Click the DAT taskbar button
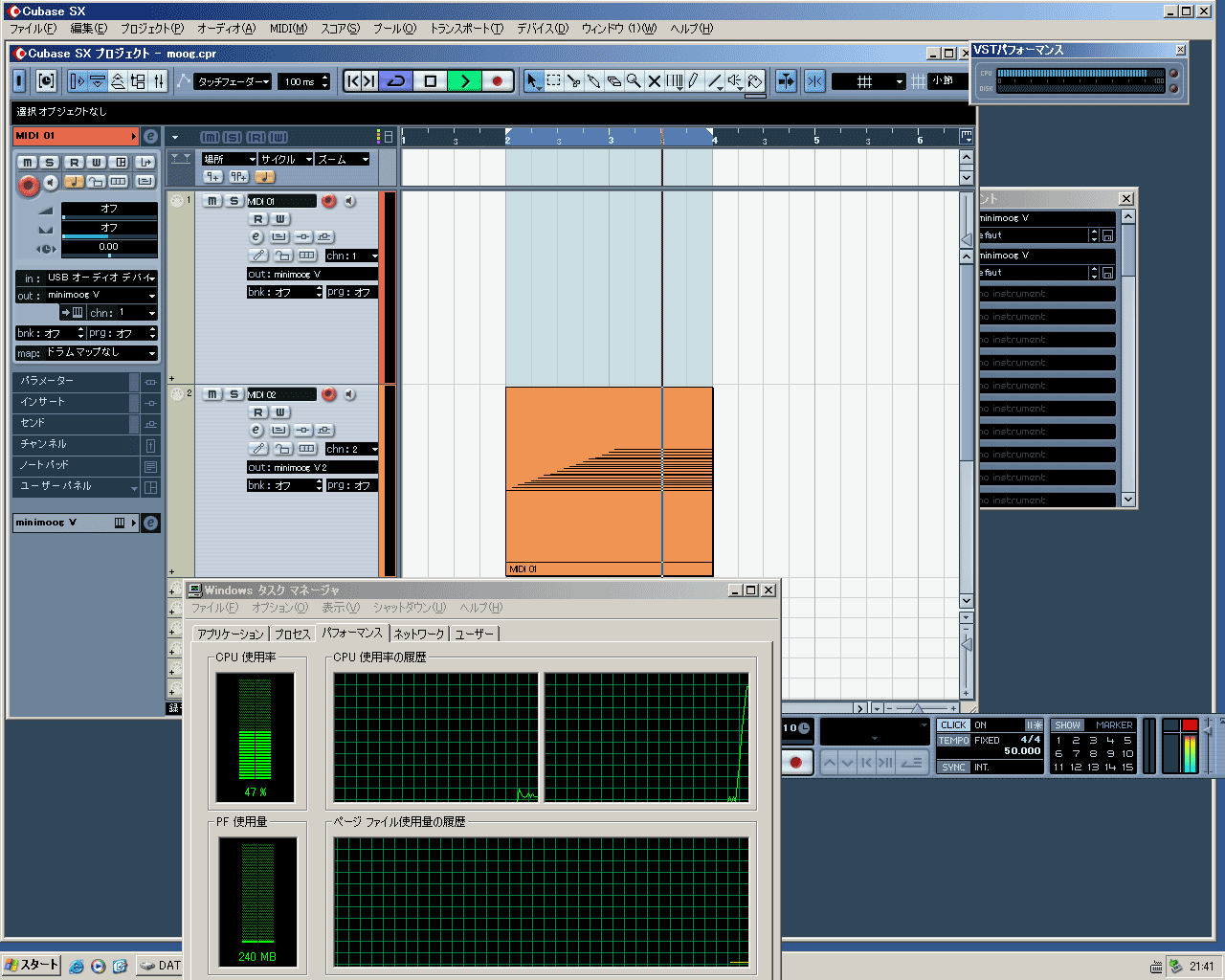 pos(159,966)
